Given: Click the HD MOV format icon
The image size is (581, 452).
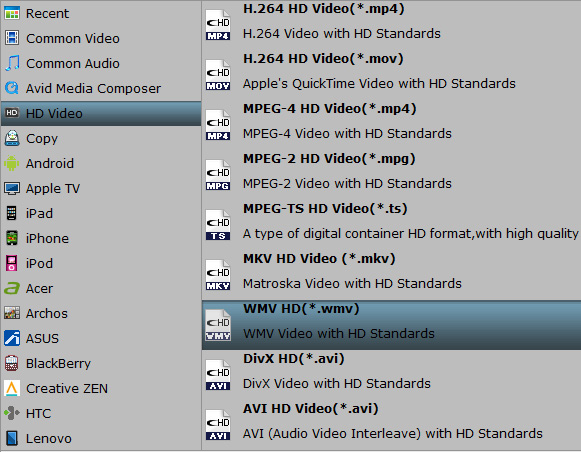Looking at the screenshot, I should pos(218,75).
